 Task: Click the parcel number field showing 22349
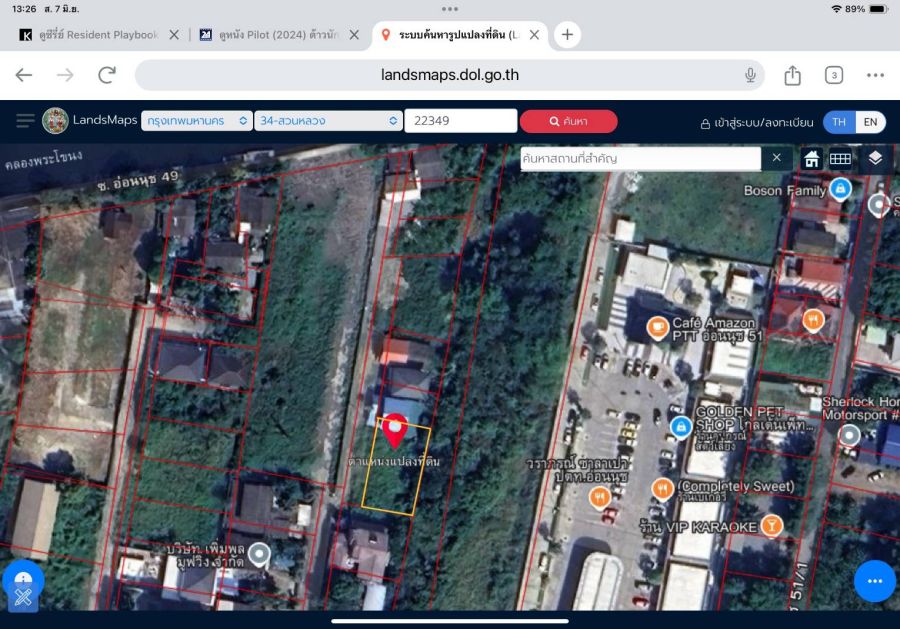tap(460, 121)
